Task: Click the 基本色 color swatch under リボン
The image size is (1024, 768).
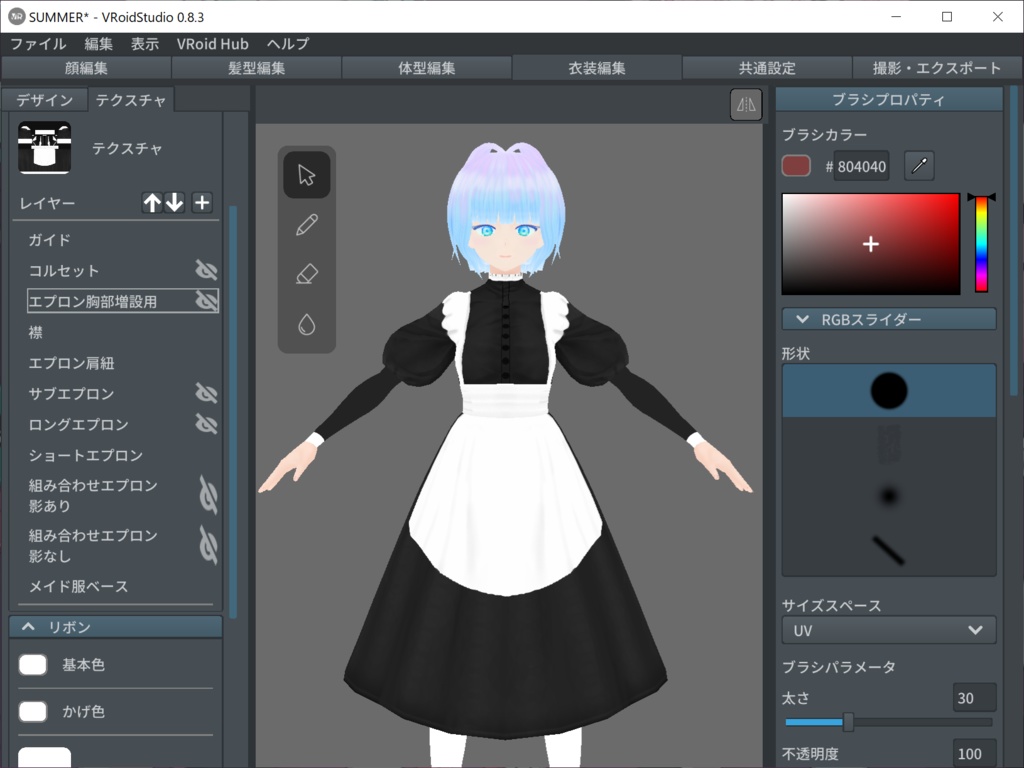Action: coord(31,664)
